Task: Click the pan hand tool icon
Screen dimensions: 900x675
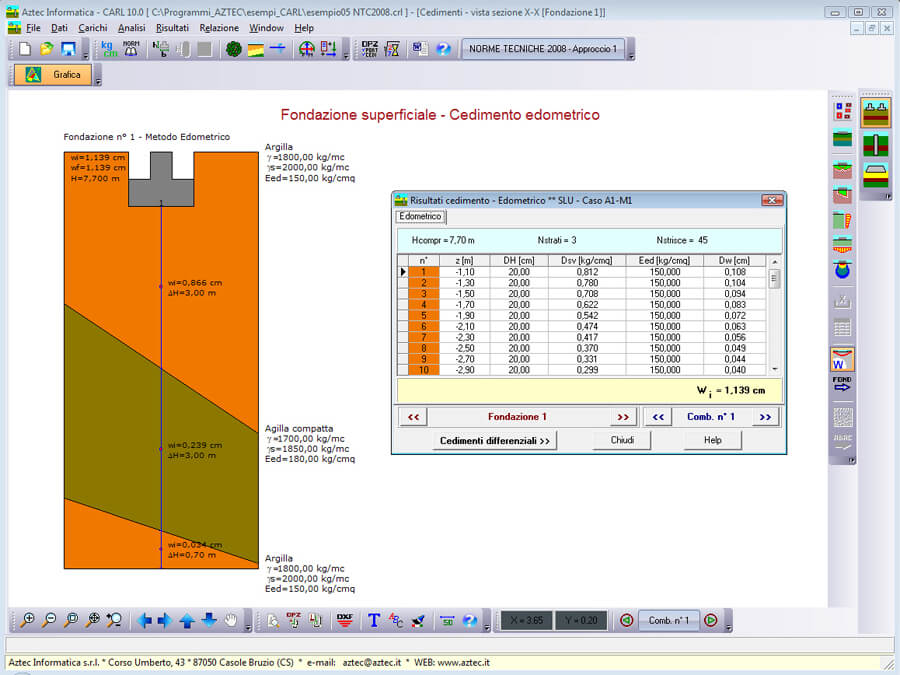Action: click(x=231, y=620)
